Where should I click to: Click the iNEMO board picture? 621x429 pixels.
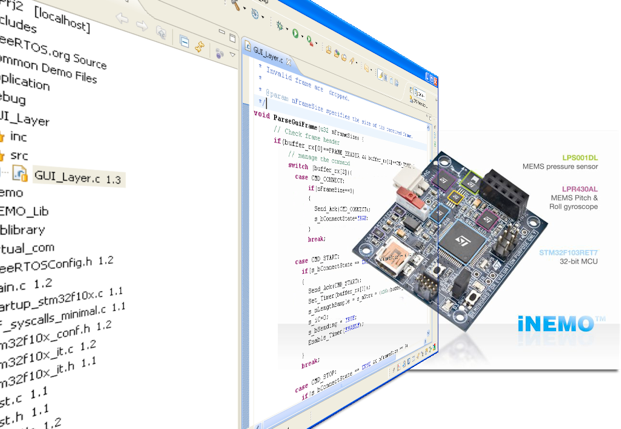(x=450, y=242)
